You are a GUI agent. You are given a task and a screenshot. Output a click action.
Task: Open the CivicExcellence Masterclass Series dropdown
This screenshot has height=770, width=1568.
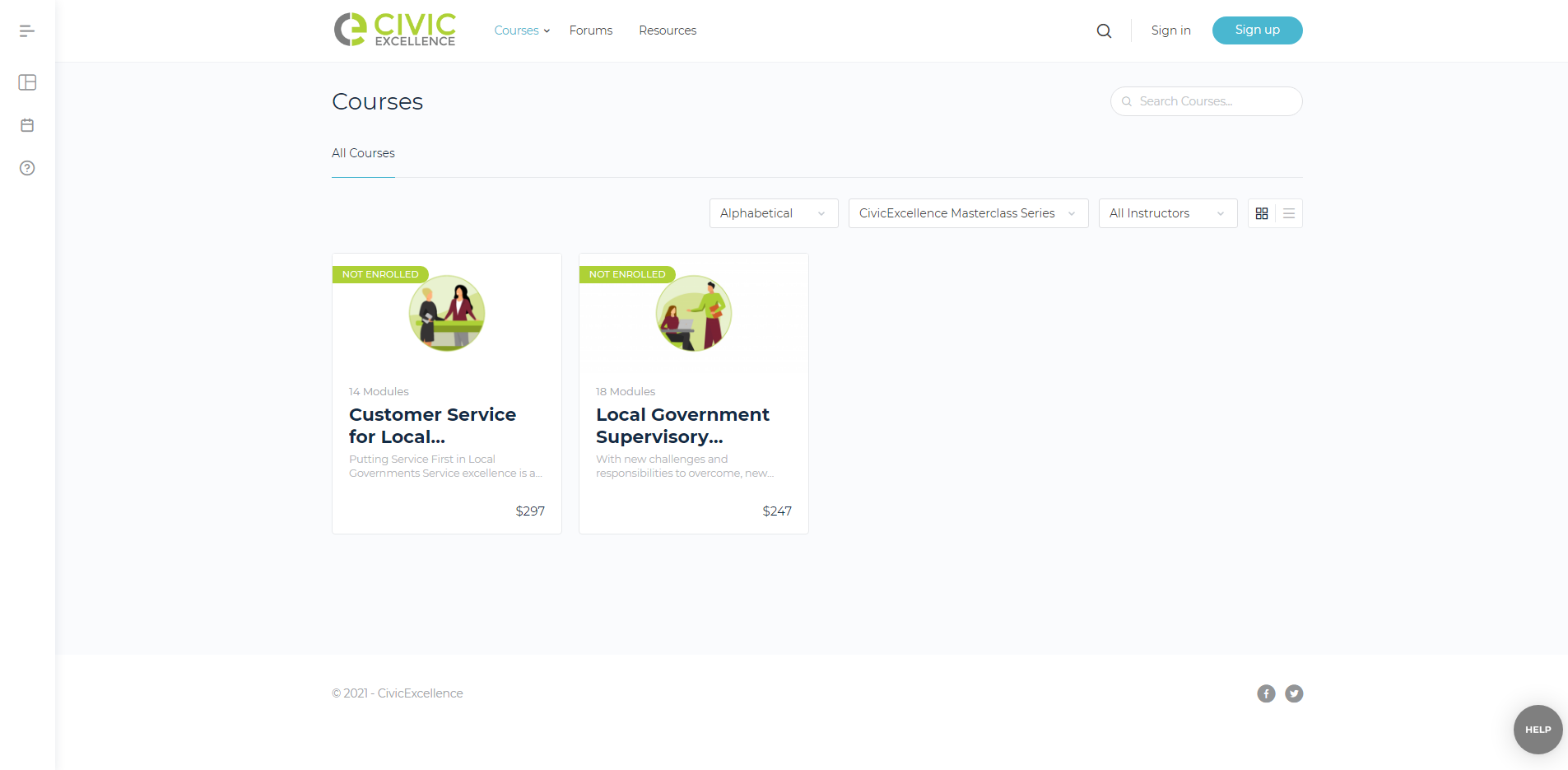pyautogui.click(x=968, y=213)
